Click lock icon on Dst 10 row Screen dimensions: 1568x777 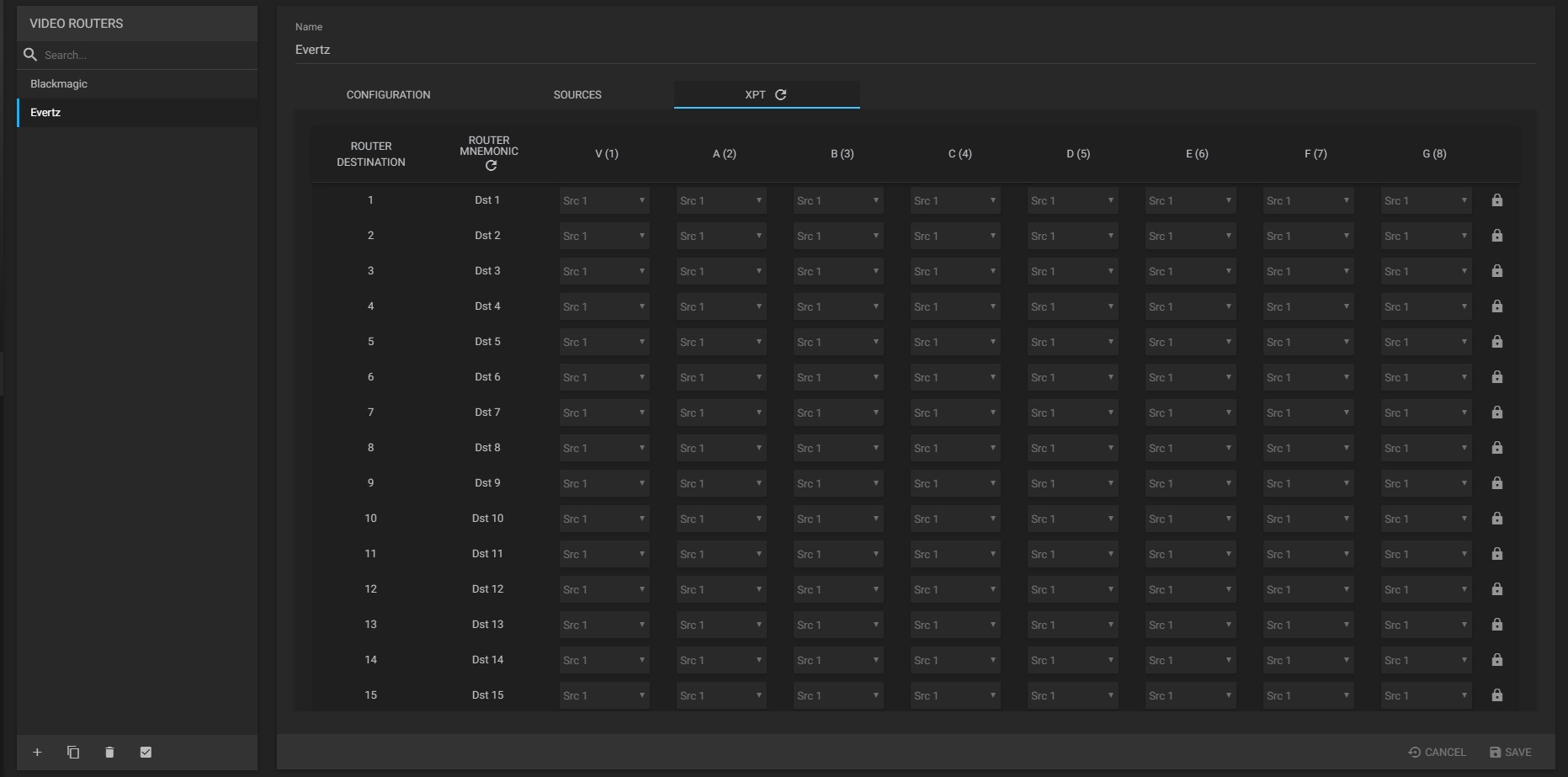coord(1496,519)
